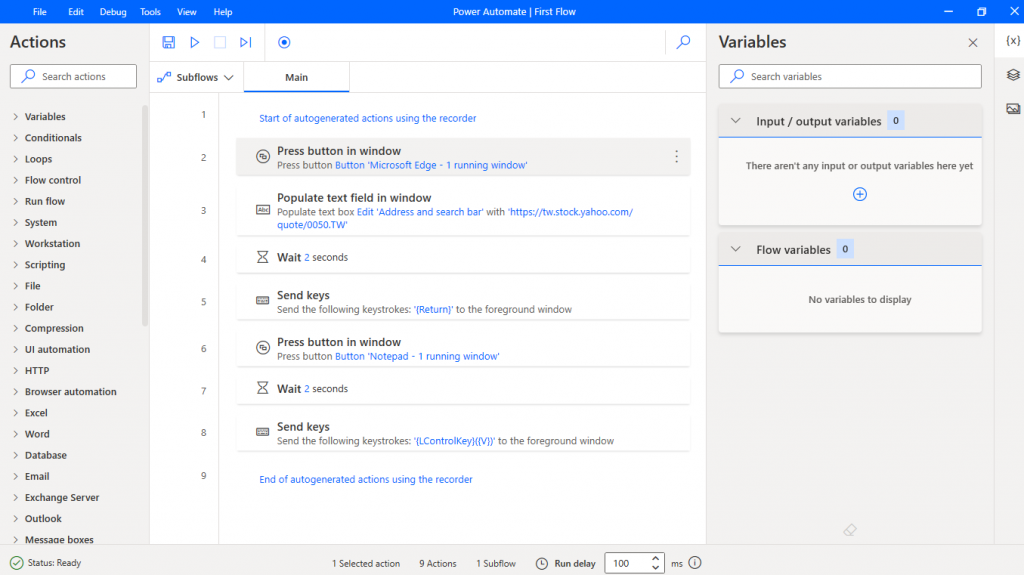Viewport: 1024px width, 575px height.
Task: Click the Actions panel scrollbar
Action: click(145, 216)
